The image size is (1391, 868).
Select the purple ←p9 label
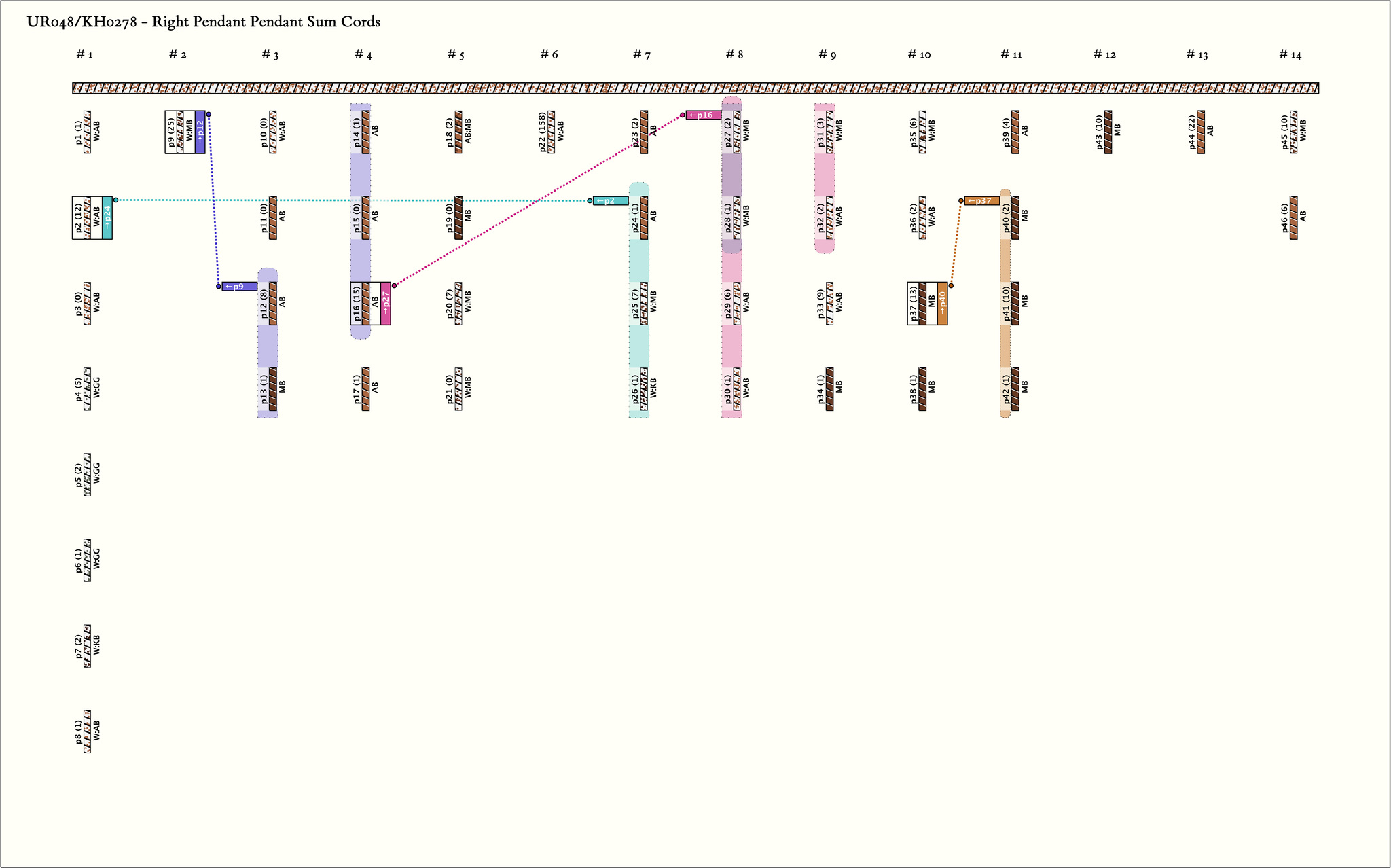tap(240, 287)
